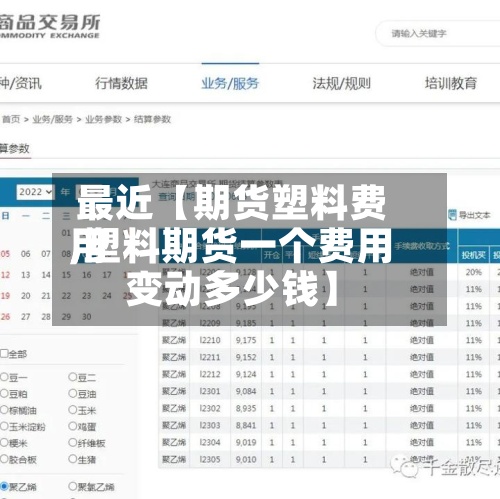Select the 豆油 radio button
Viewport: 500px width, 499px height.
click(x=72, y=394)
